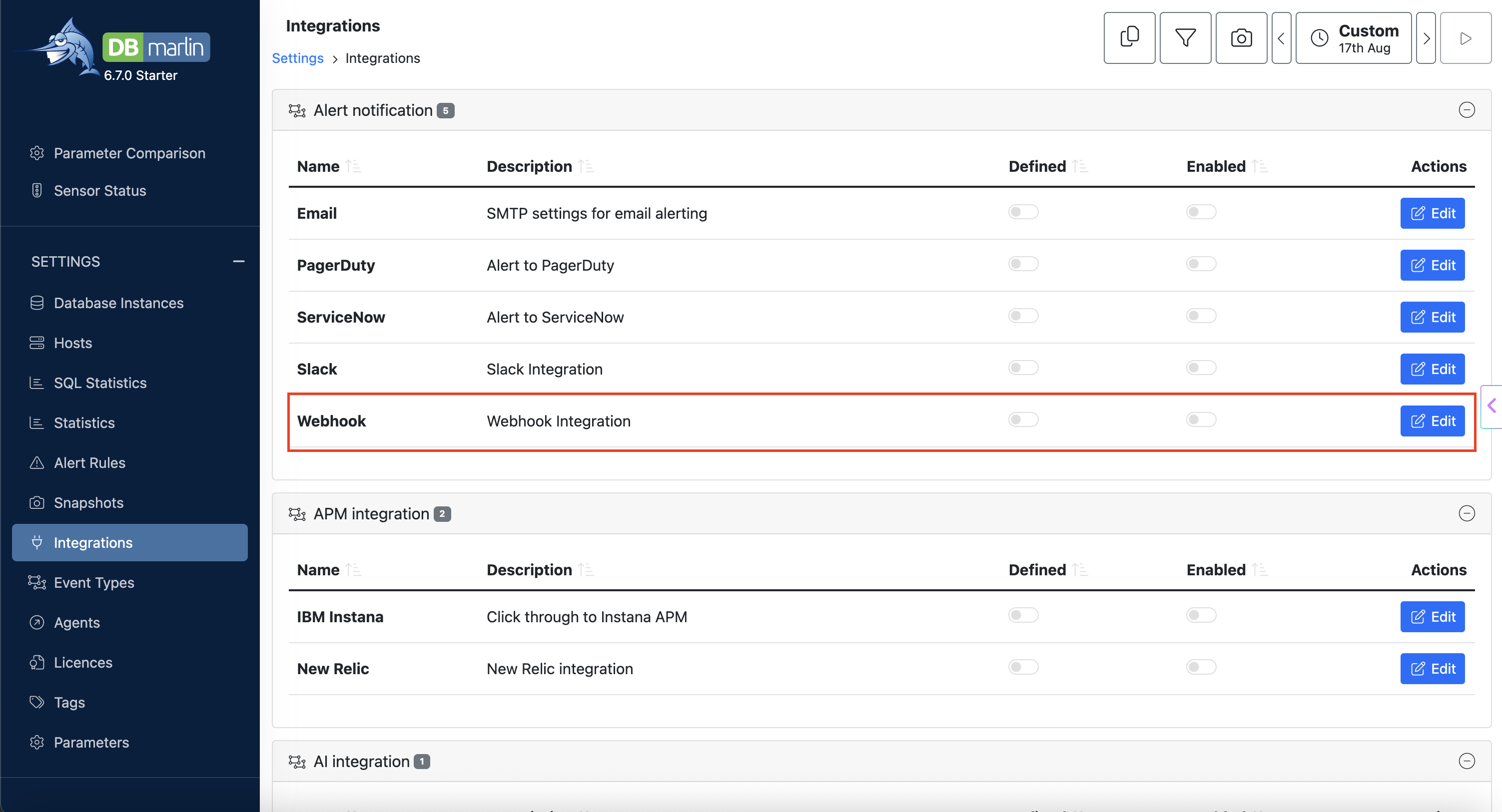
Task: Toggle the Enabled switch for New Relic
Action: click(x=1201, y=668)
